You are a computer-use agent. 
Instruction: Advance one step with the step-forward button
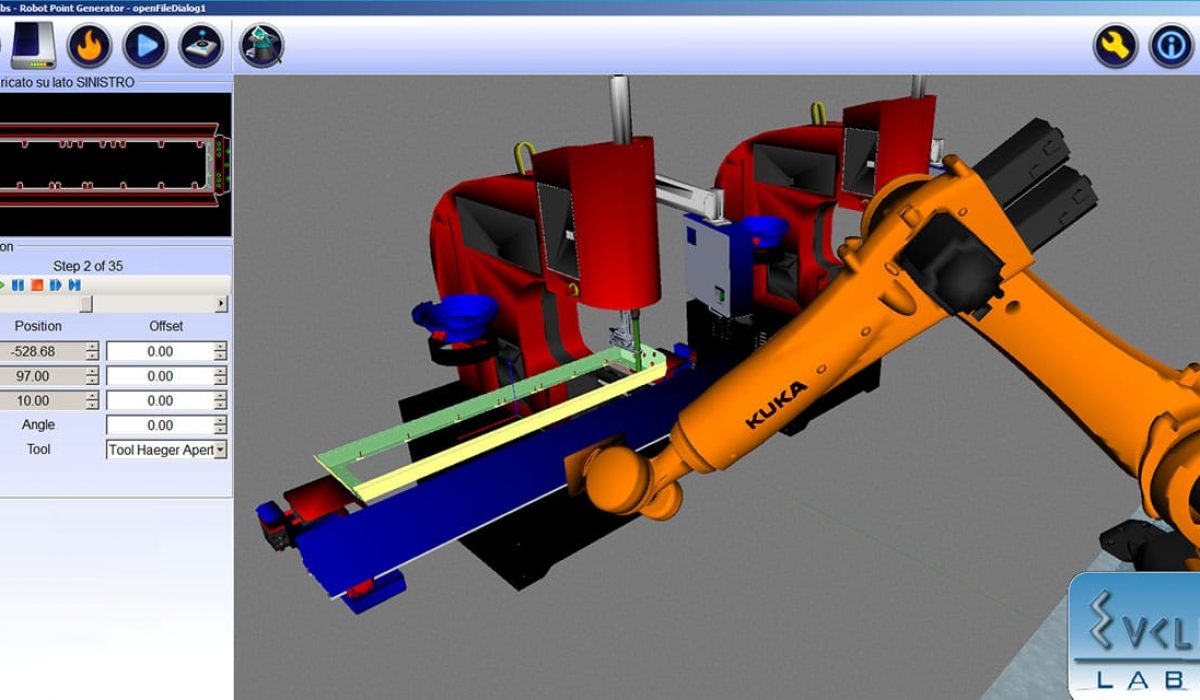click(56, 285)
